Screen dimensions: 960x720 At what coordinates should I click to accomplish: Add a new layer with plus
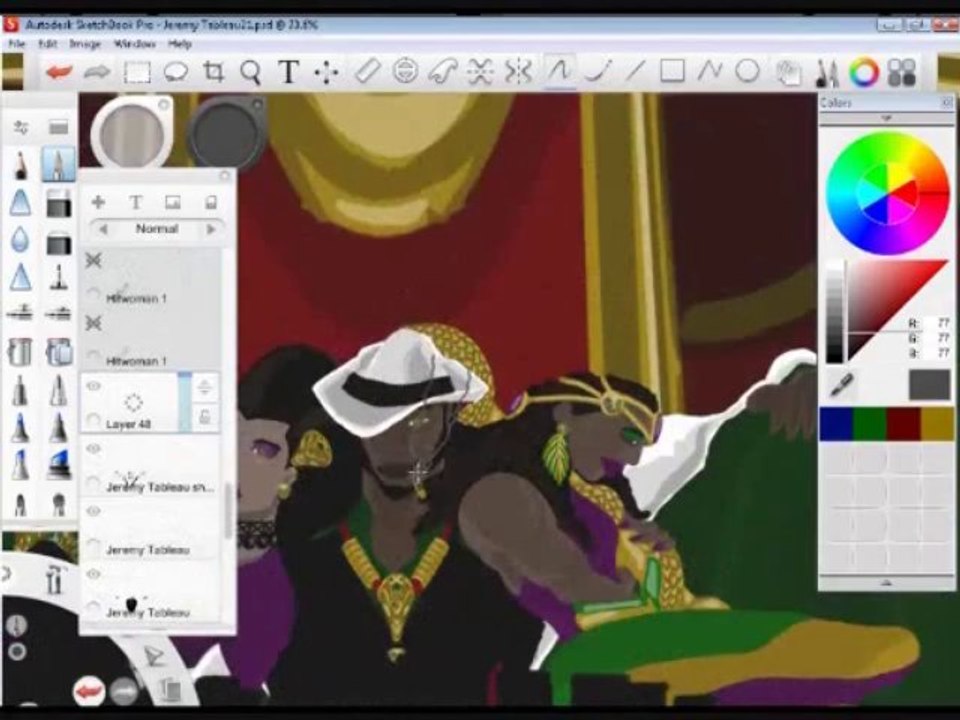coord(98,202)
